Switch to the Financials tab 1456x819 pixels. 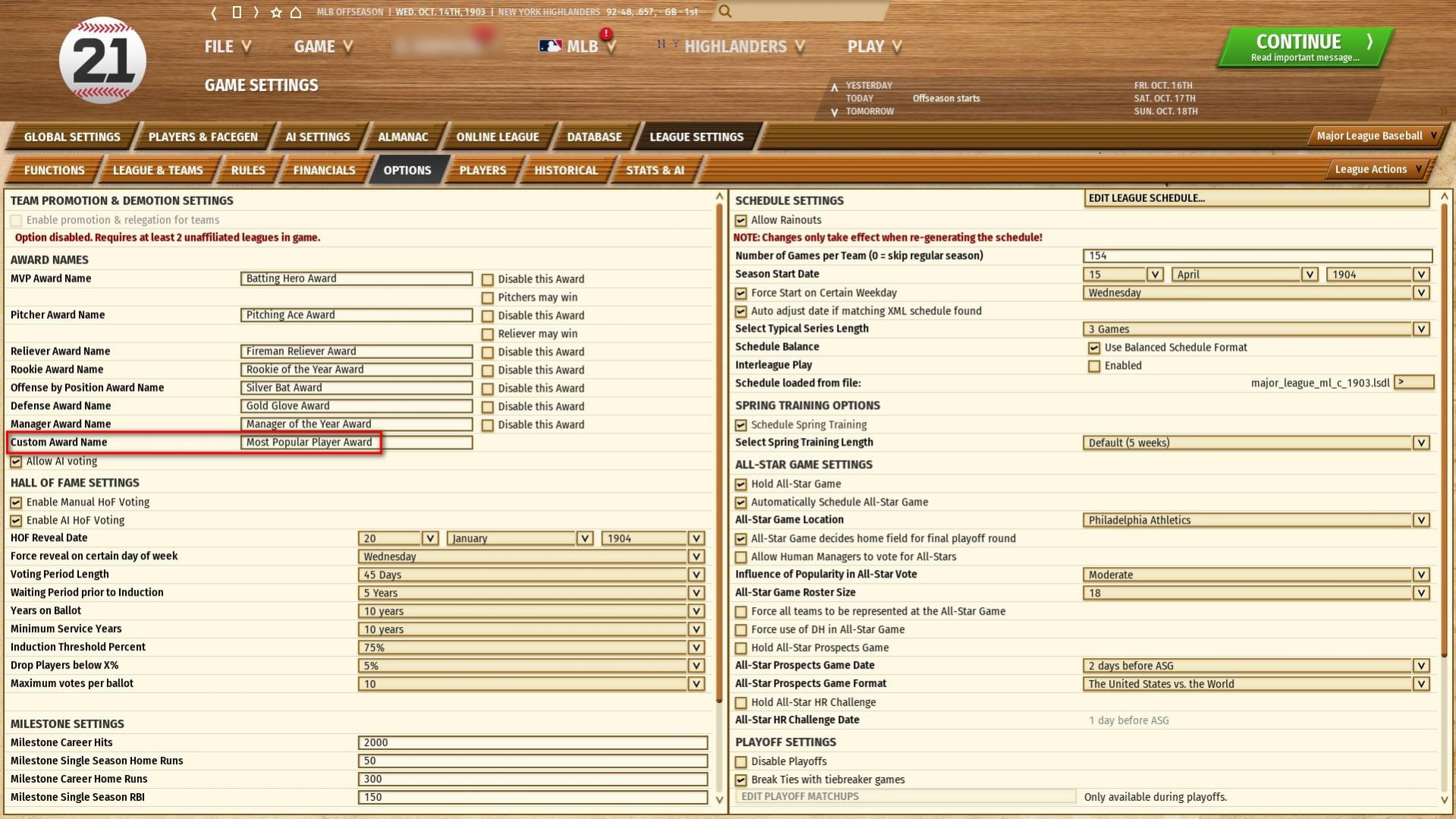coord(324,170)
